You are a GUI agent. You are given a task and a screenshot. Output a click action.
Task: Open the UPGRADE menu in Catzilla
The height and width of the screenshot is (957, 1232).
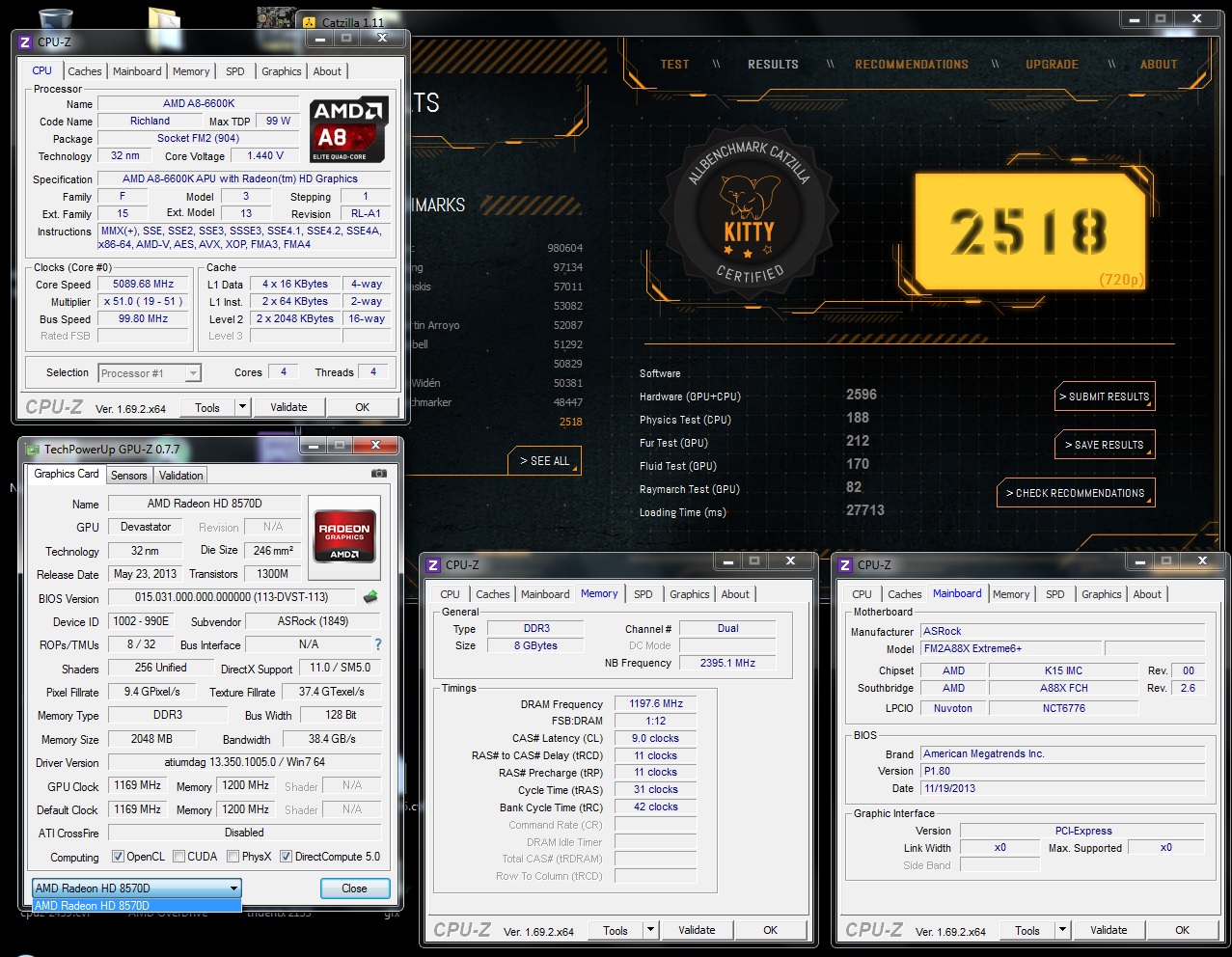[x=1053, y=65]
